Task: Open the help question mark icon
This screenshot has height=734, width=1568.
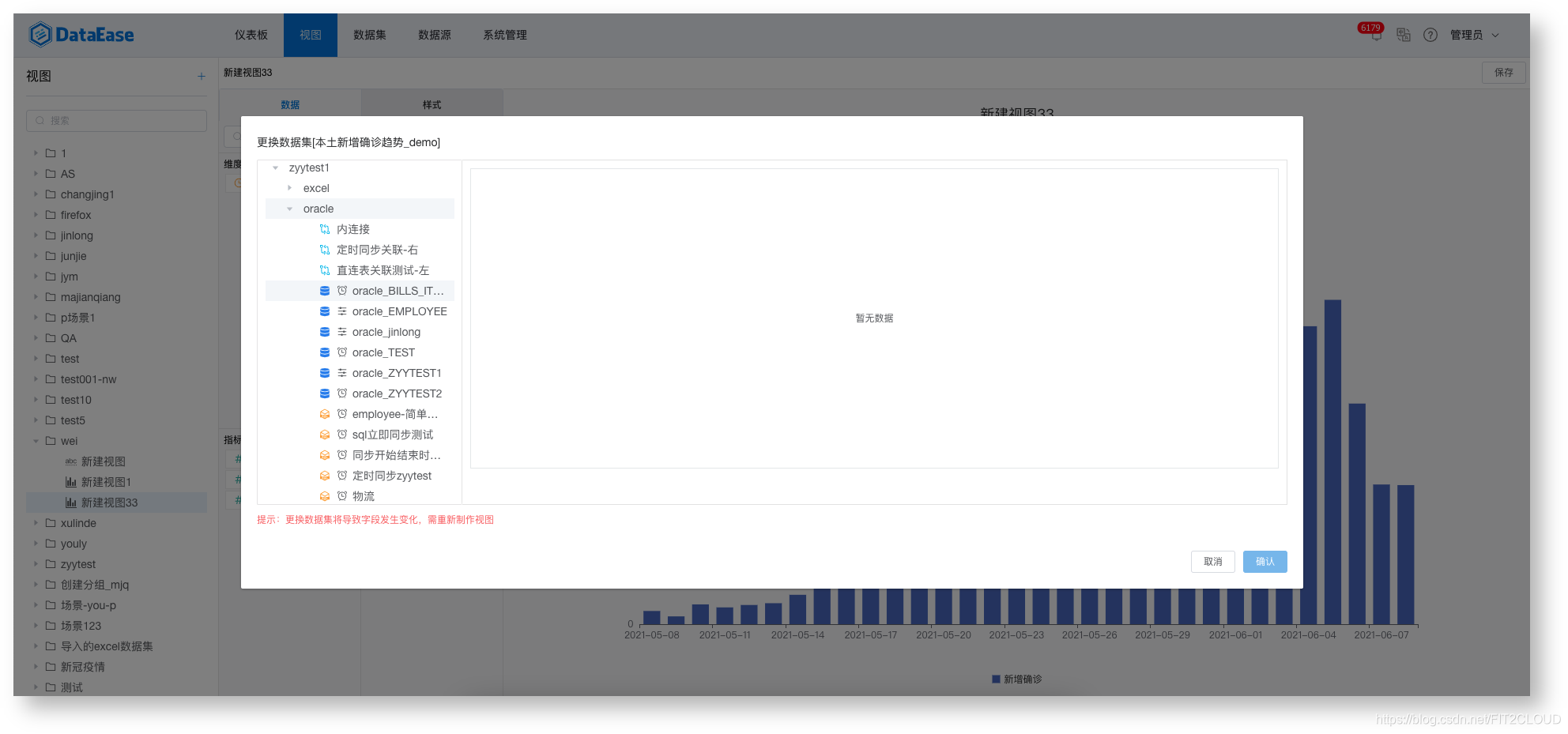Action: pos(1430,35)
